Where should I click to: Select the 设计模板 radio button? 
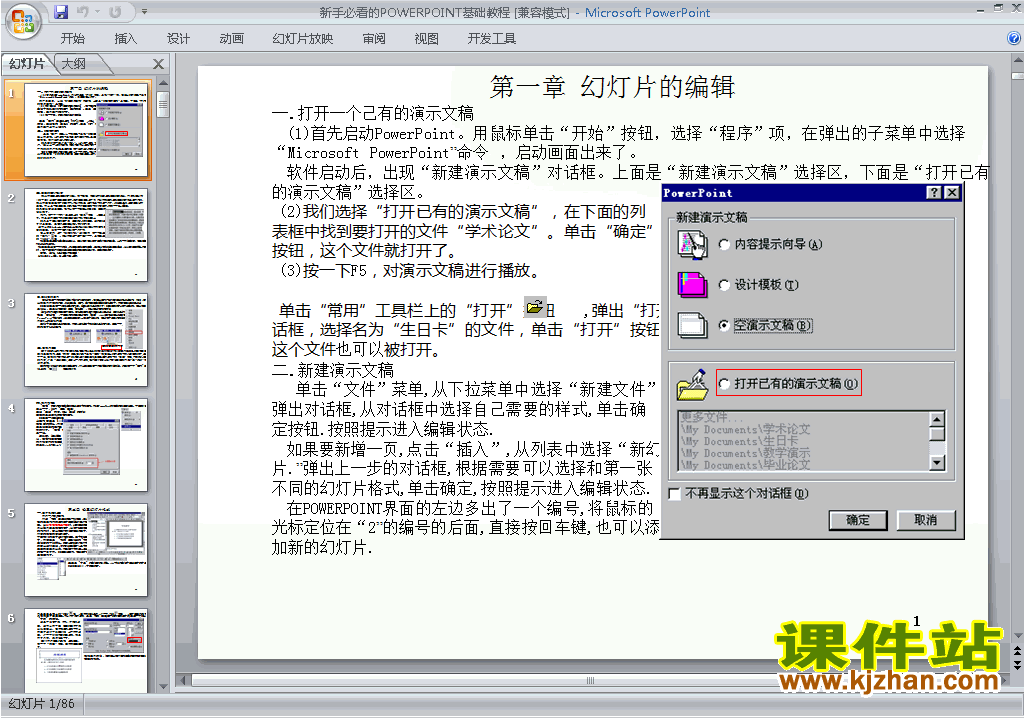click(x=724, y=285)
